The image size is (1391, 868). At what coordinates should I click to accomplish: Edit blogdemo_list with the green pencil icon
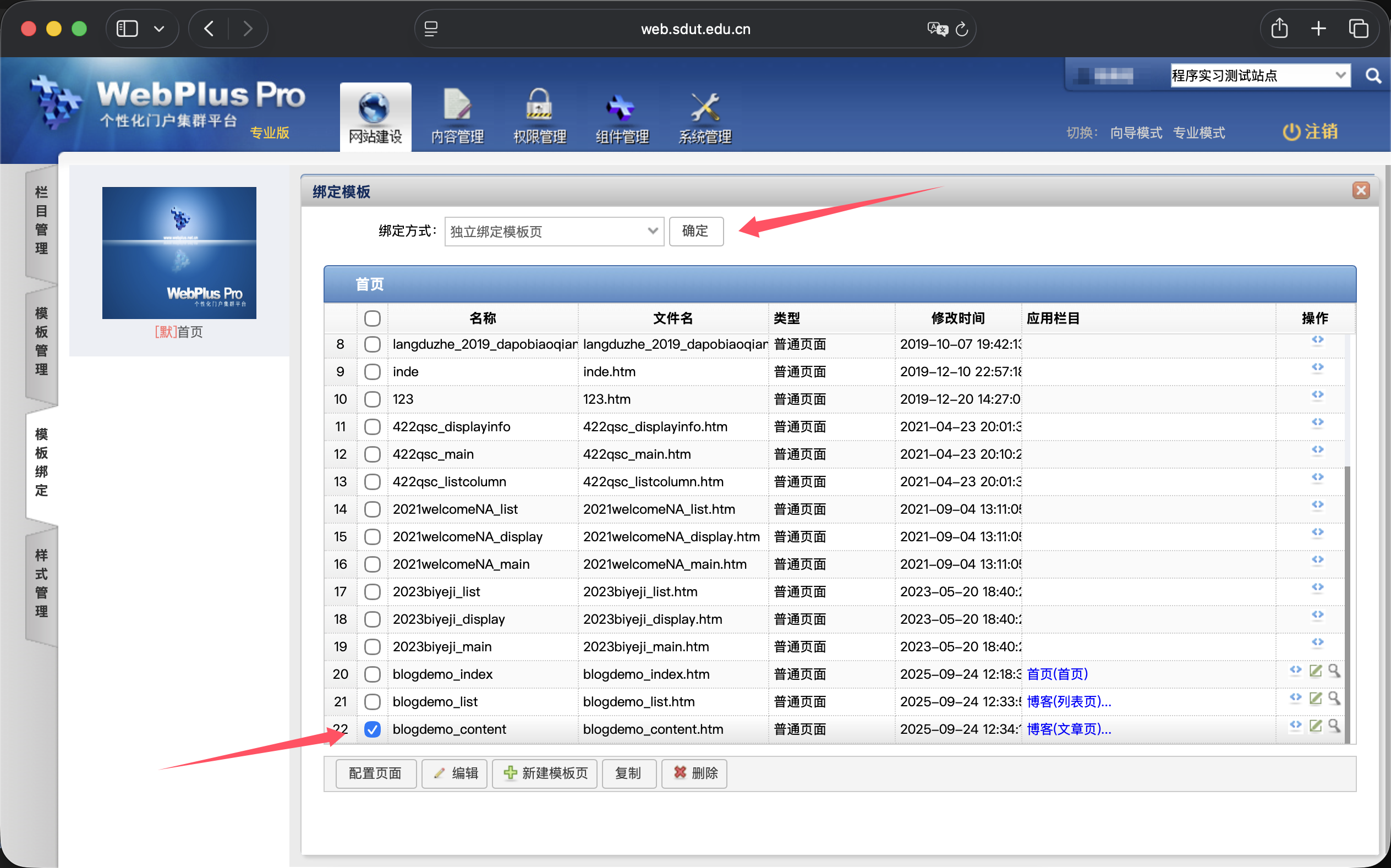coord(1316,699)
